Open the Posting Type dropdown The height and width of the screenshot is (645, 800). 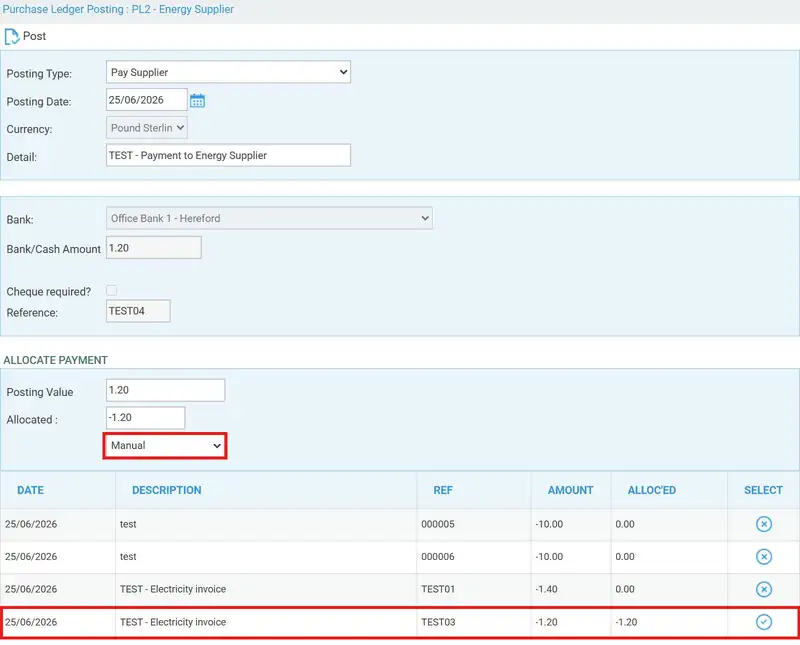pos(228,72)
